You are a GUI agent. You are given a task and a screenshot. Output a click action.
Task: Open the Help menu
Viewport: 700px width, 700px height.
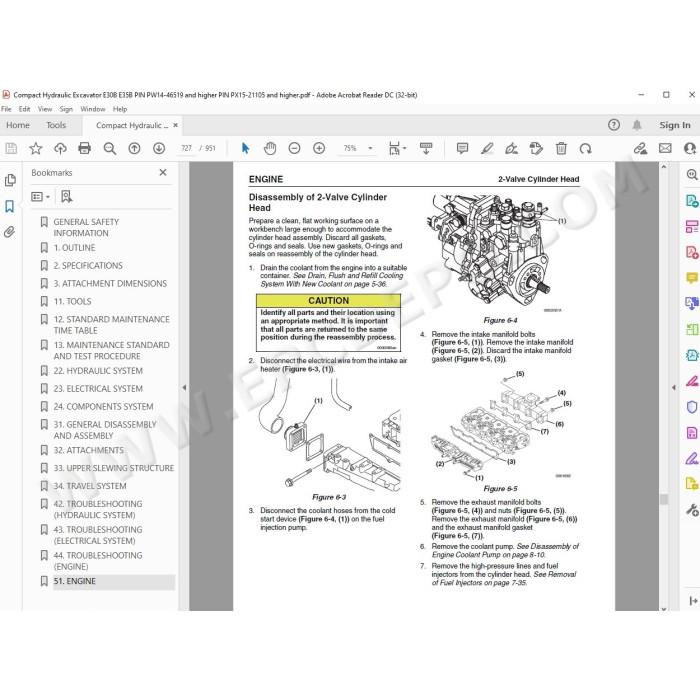(x=120, y=109)
